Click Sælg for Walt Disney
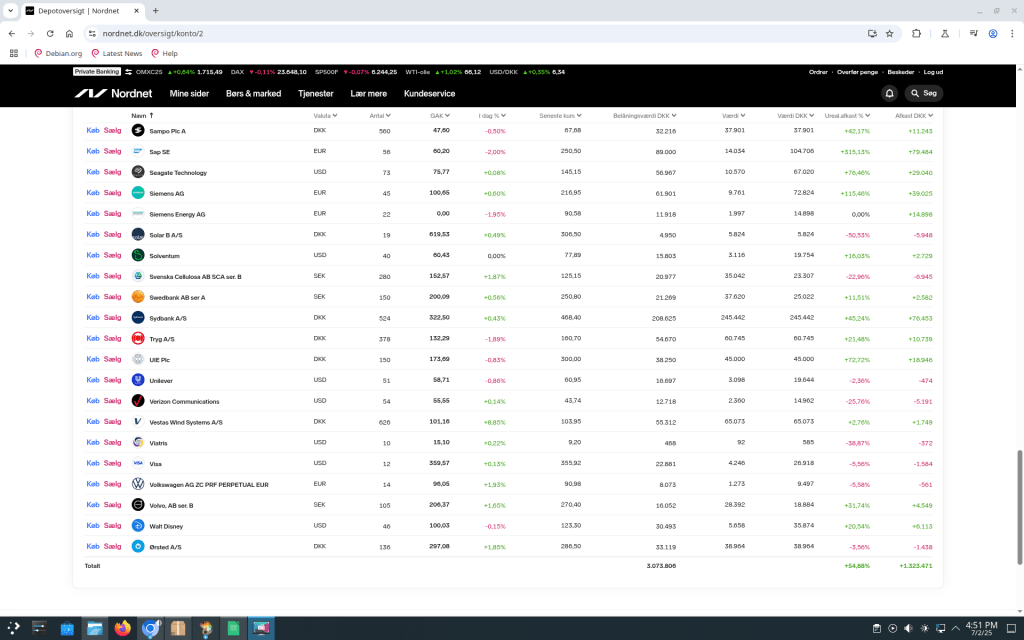This screenshot has width=1024, height=640. click(x=112, y=526)
